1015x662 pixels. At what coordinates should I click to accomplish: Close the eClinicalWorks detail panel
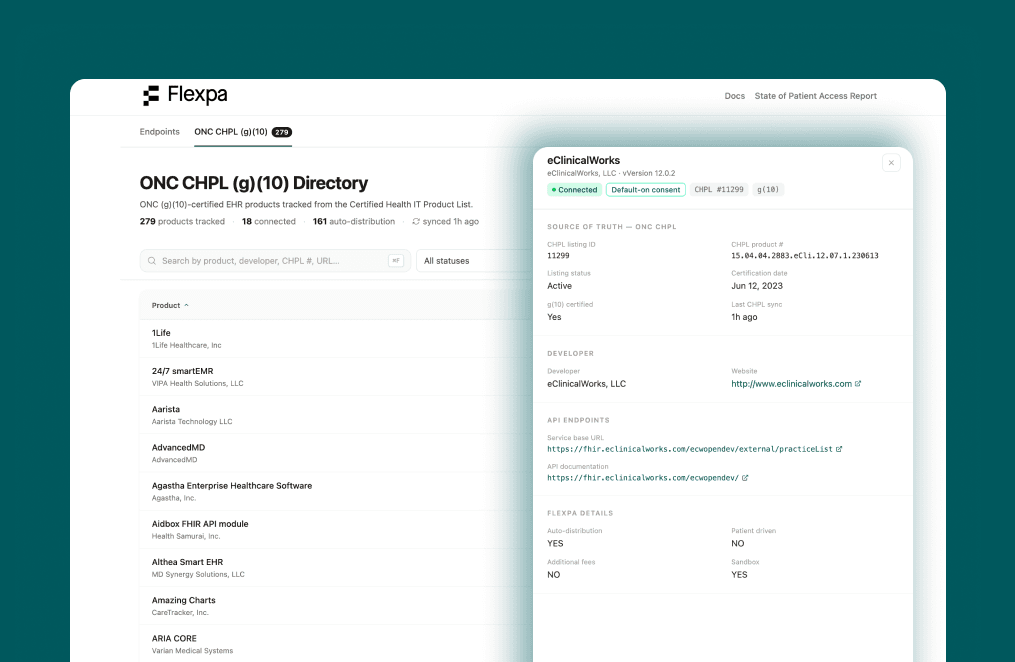pyautogui.click(x=891, y=162)
